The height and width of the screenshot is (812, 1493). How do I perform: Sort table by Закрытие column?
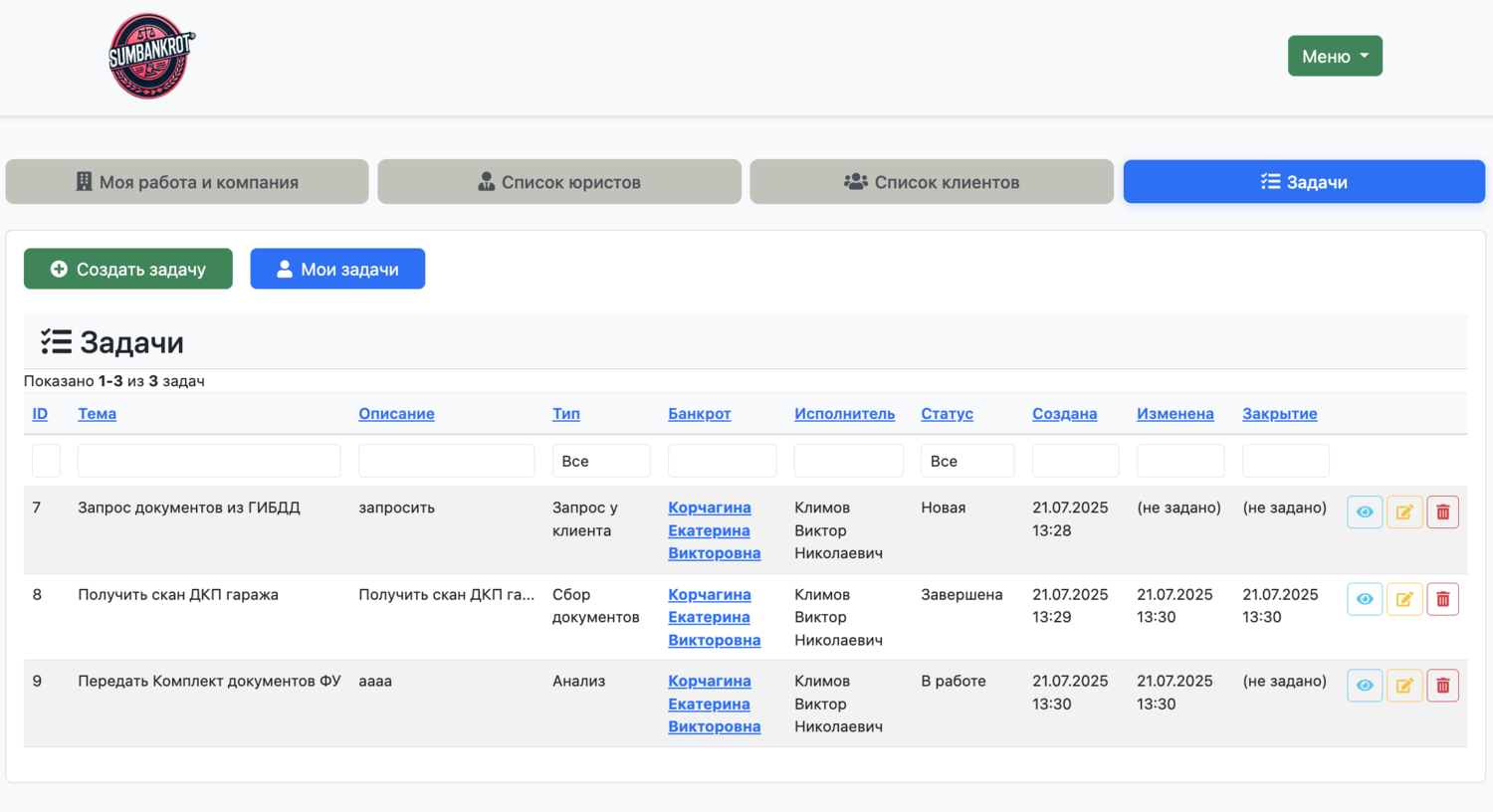coord(1279,413)
